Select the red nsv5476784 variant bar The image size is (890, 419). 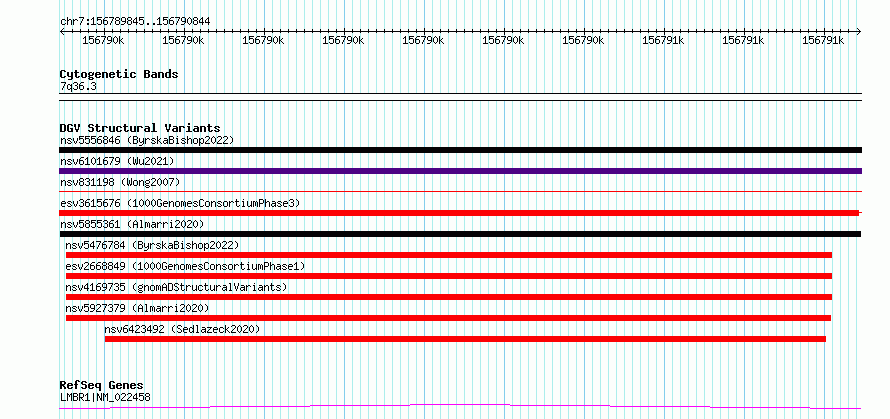coord(449,255)
